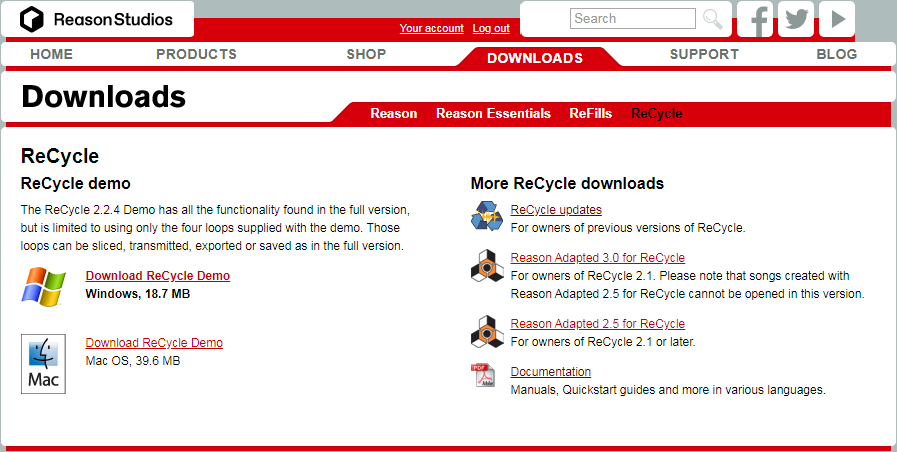Click 'Manuals, Quickstart guides and more' text
The width and height of the screenshot is (897, 452).
click(x=668, y=390)
